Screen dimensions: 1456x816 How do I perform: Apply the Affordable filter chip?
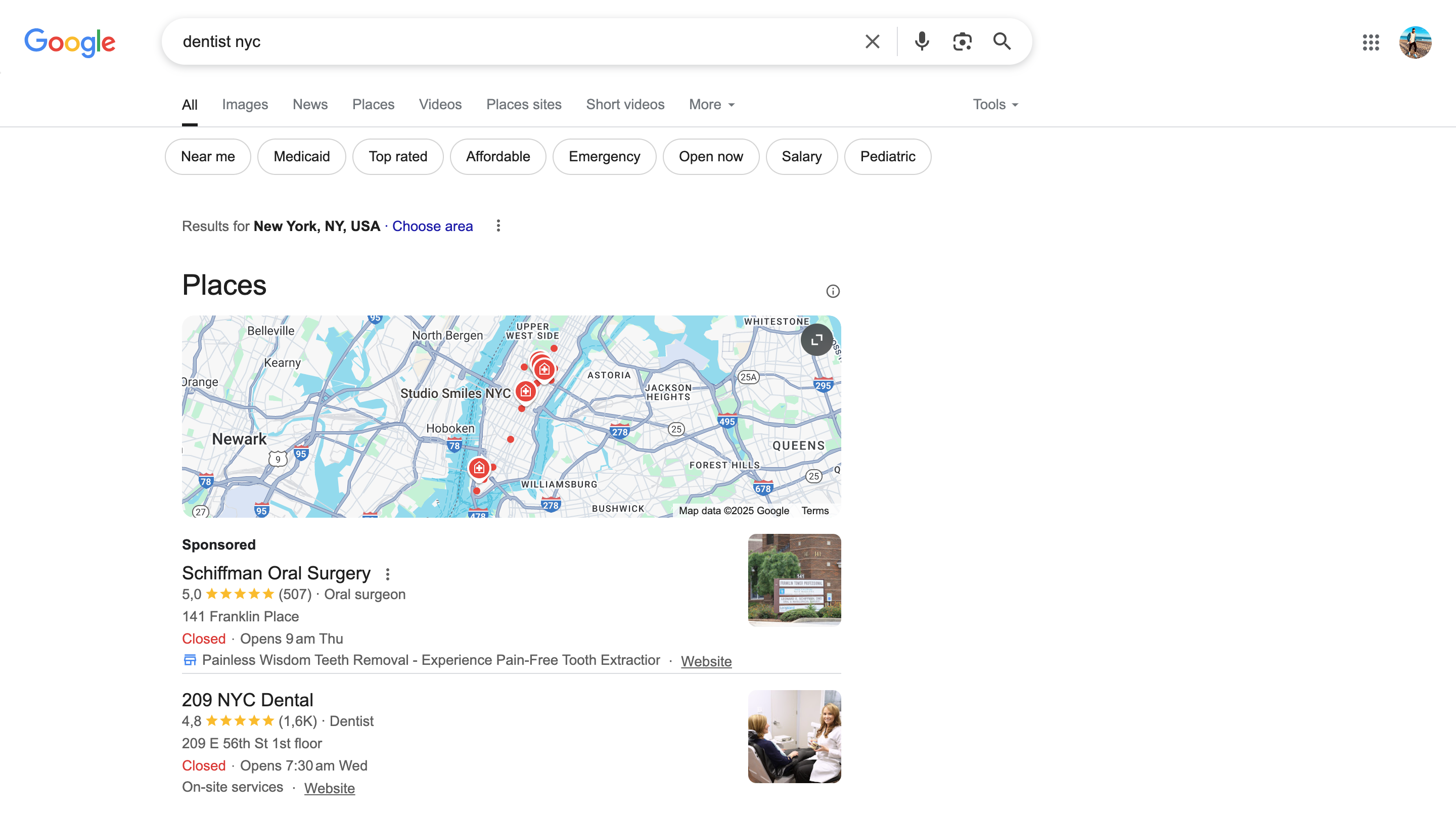[498, 157]
